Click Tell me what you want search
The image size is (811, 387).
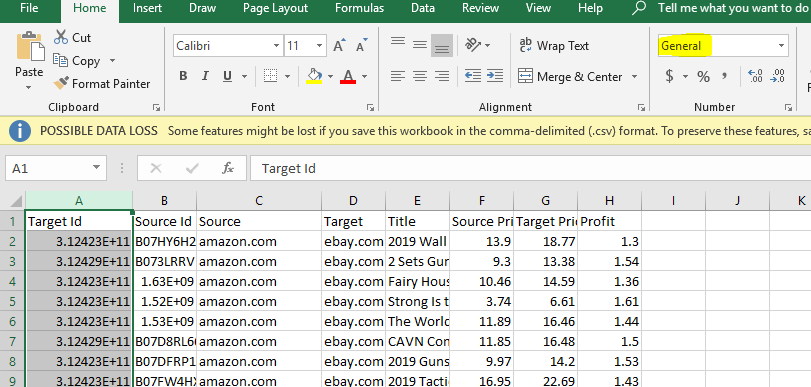tap(732, 8)
